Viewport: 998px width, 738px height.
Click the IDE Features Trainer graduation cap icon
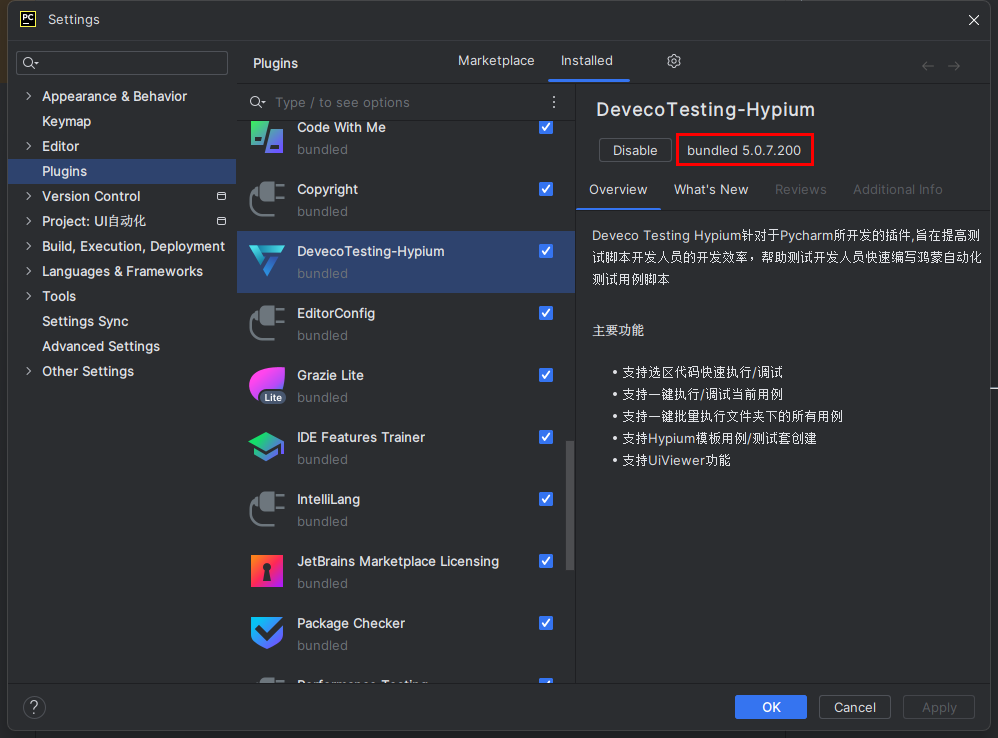tap(267, 447)
